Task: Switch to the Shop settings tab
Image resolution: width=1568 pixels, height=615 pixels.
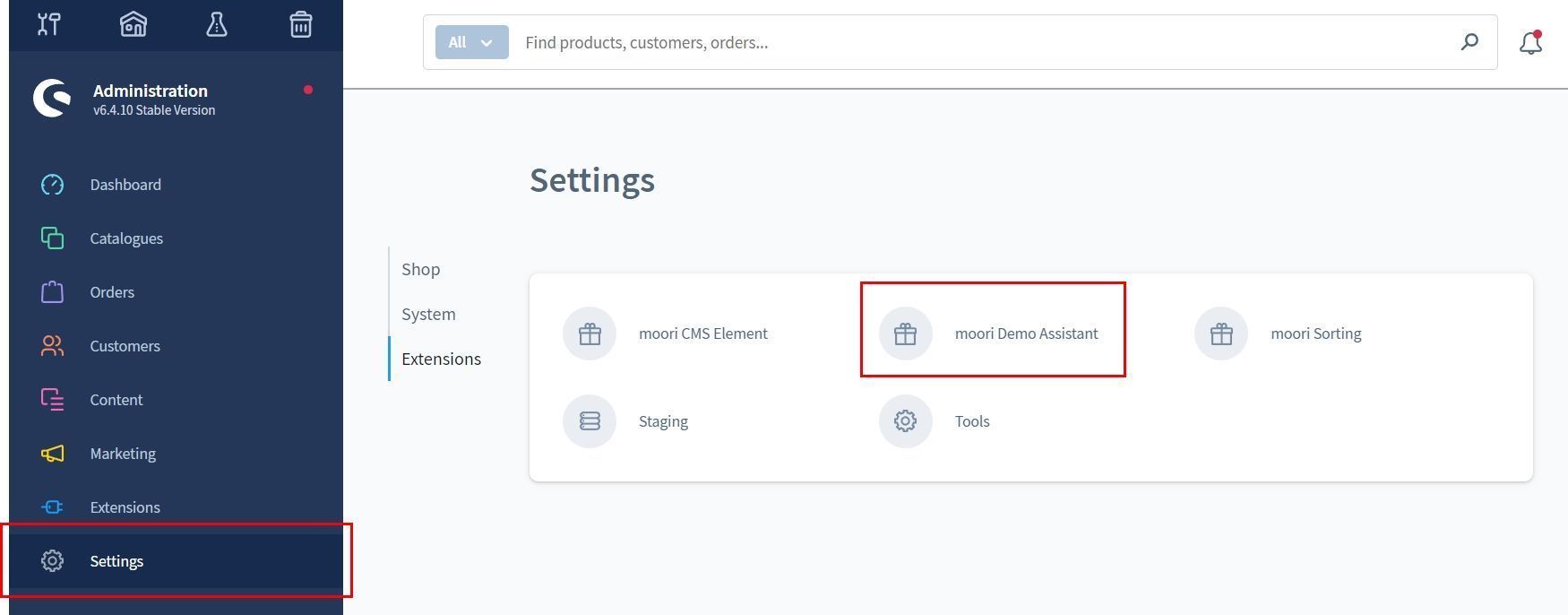Action: click(x=420, y=269)
